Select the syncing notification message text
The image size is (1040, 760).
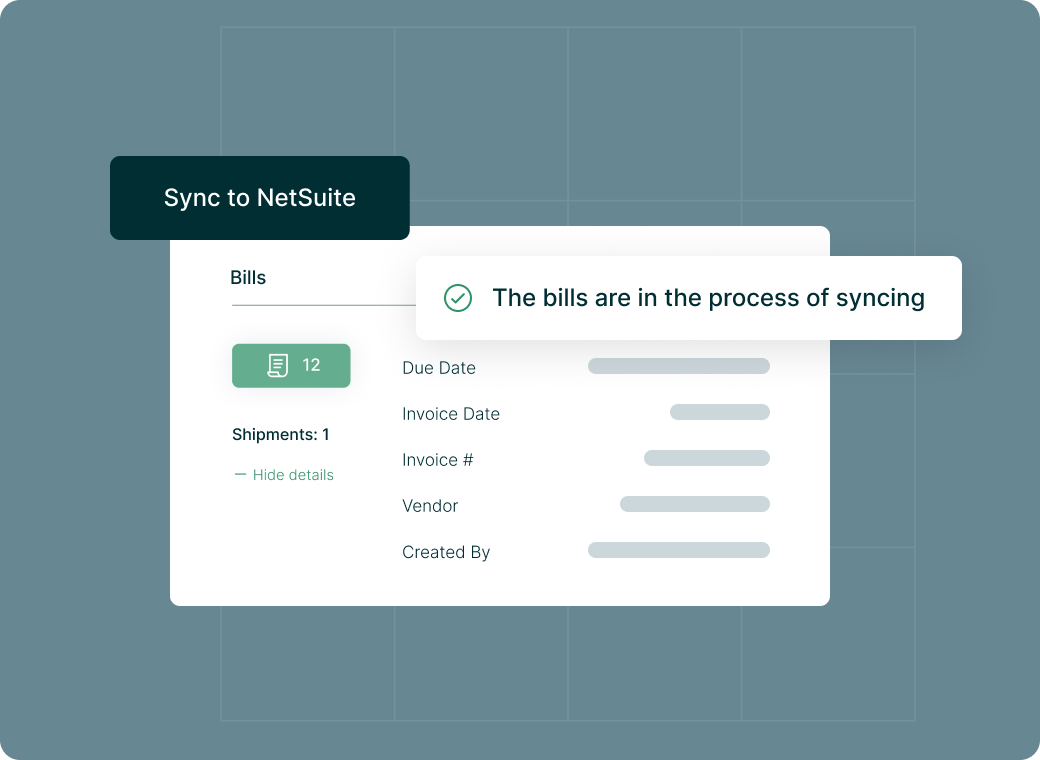tap(708, 298)
